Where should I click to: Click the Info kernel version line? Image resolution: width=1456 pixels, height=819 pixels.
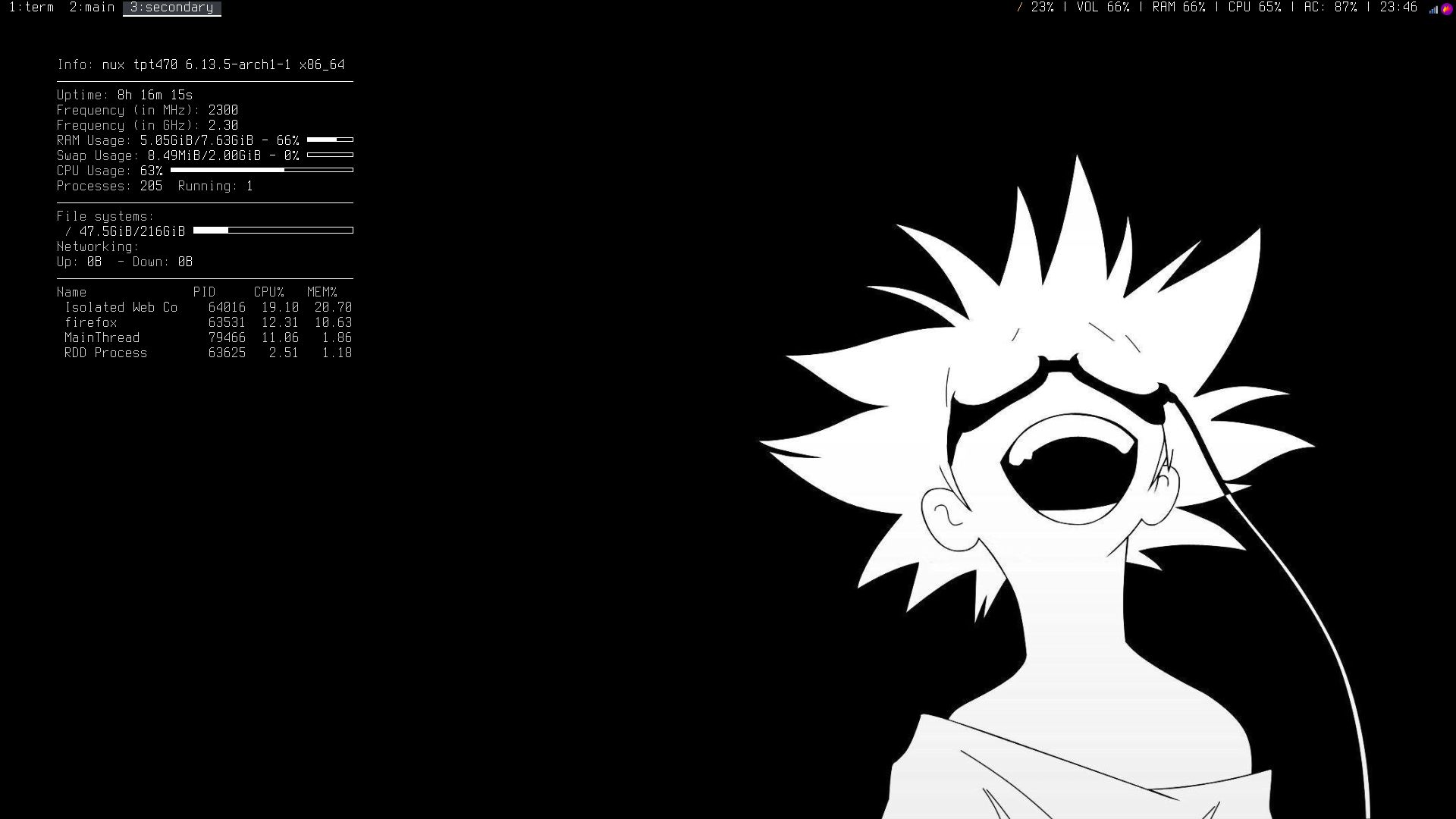tap(201, 64)
